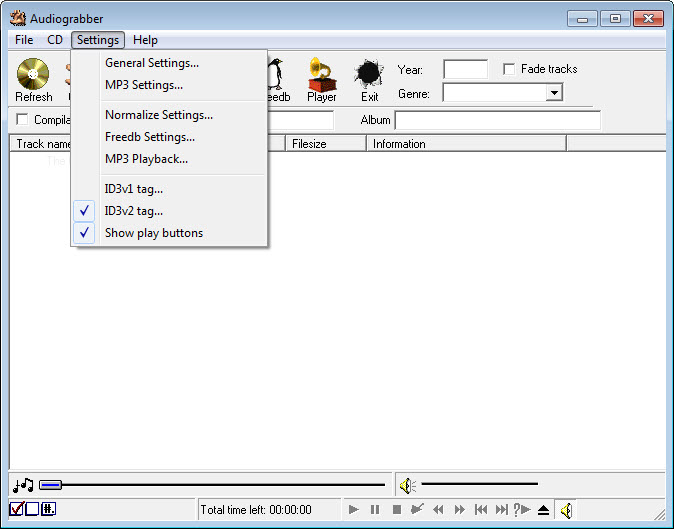Click the music notes icon beside position slider
Image resolution: width=674 pixels, height=529 pixels.
23,485
